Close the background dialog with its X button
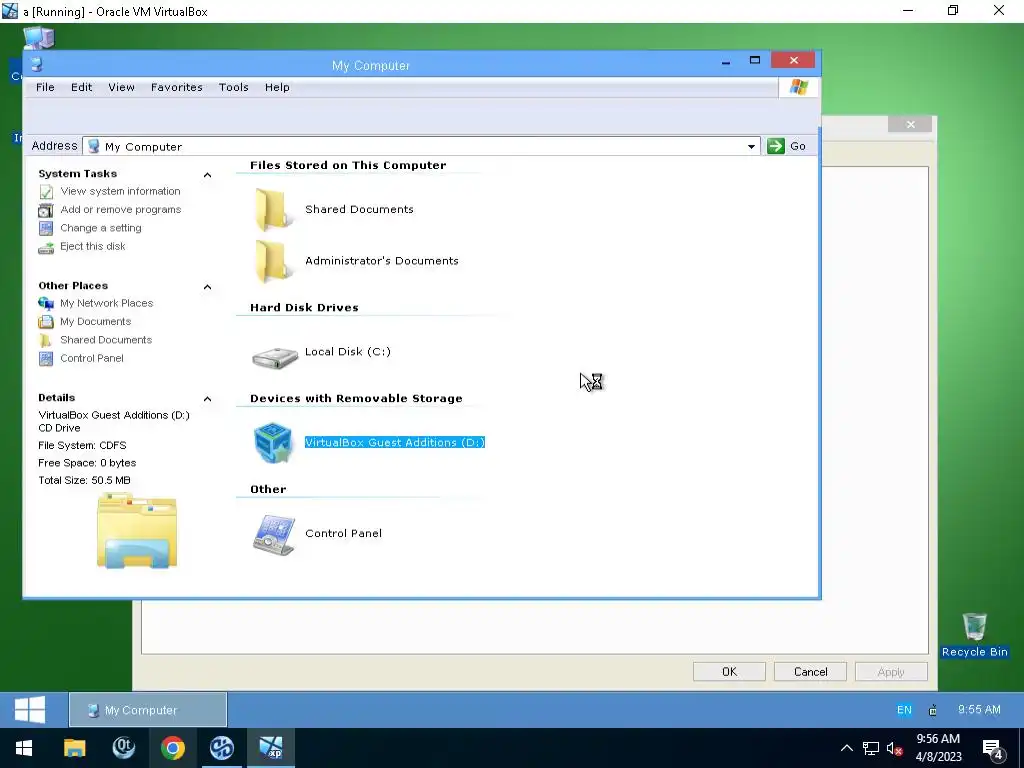1024x768 pixels. [x=910, y=124]
